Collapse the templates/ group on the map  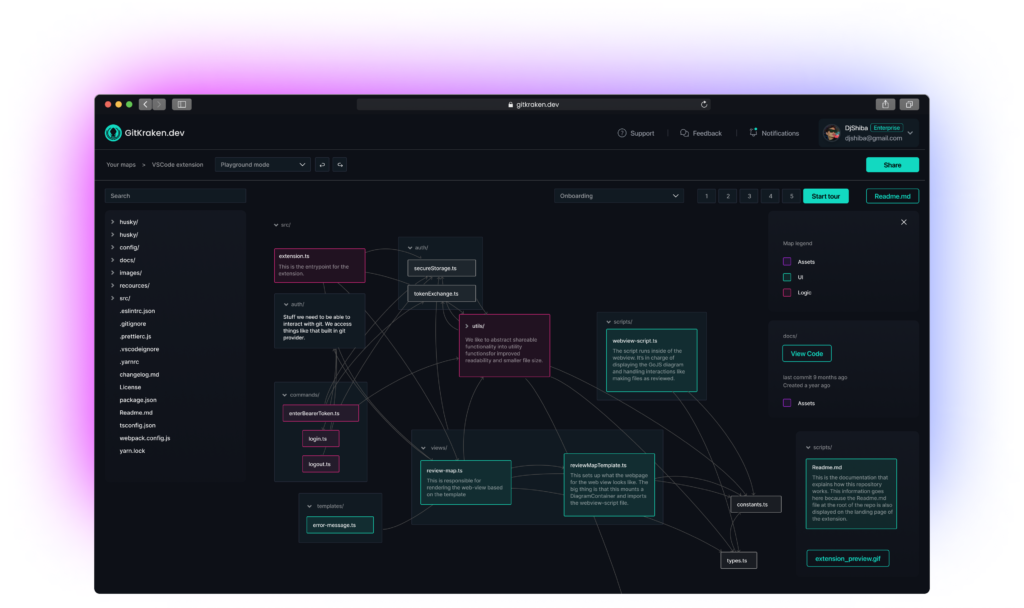310,506
